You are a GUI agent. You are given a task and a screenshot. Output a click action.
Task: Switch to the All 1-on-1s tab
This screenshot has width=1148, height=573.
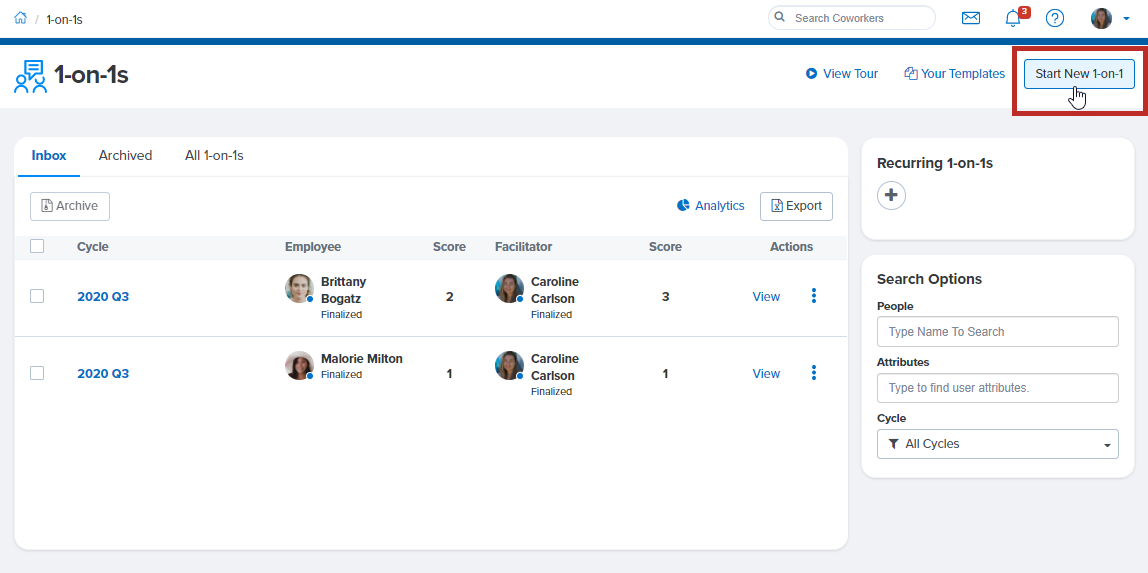pyautogui.click(x=214, y=156)
